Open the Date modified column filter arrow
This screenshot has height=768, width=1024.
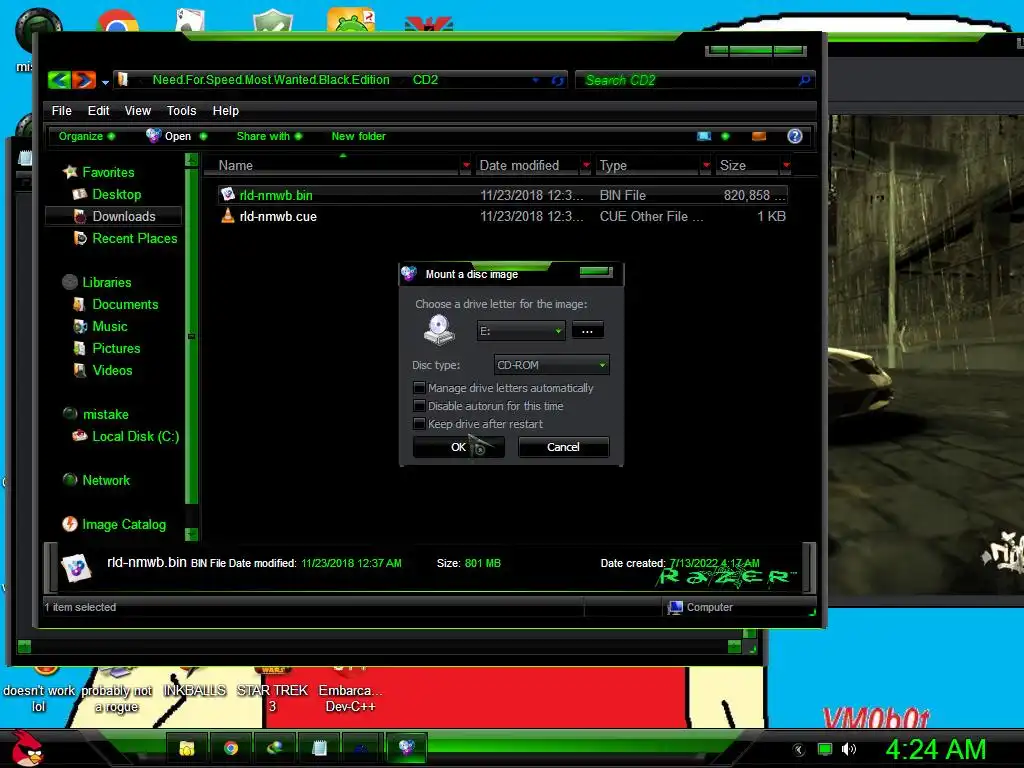[x=586, y=165]
